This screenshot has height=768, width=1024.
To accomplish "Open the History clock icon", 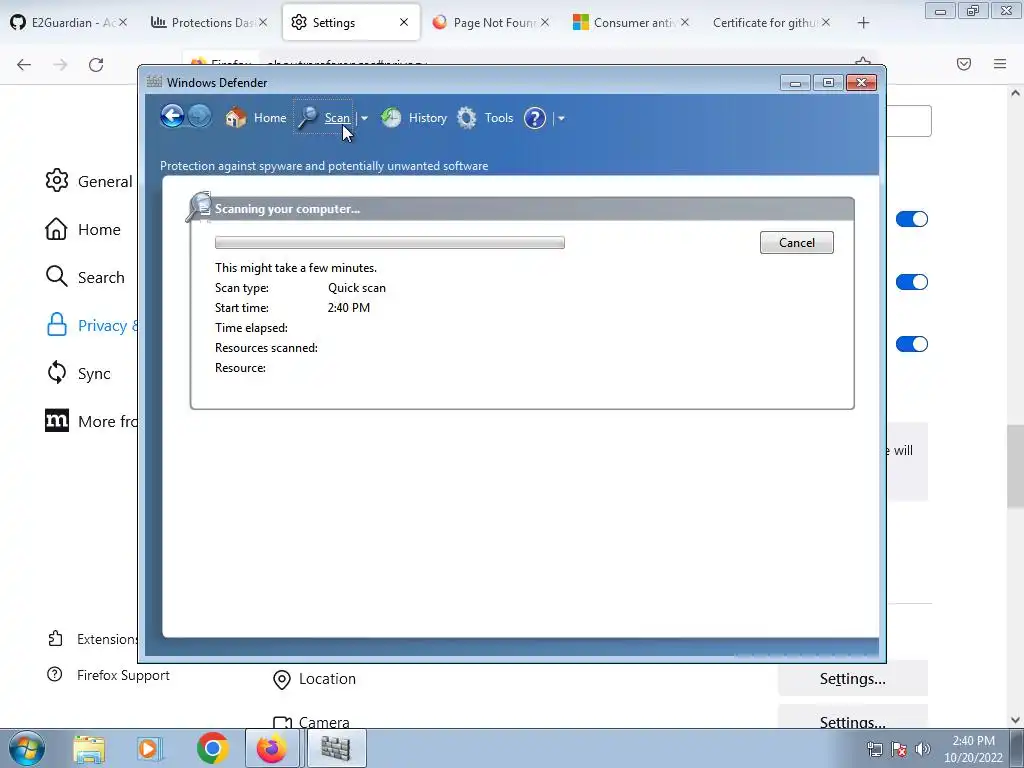I will click(391, 118).
